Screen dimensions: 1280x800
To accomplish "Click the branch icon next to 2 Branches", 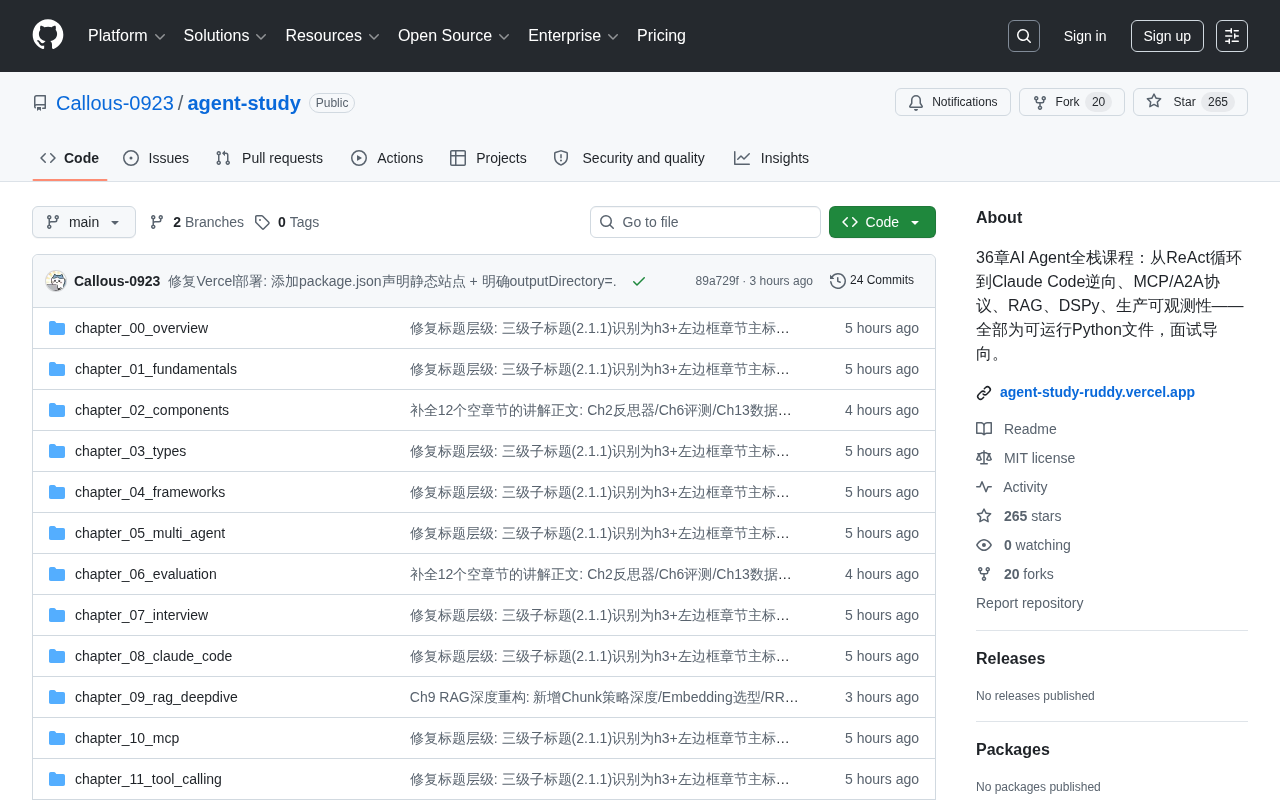I will click(x=157, y=222).
